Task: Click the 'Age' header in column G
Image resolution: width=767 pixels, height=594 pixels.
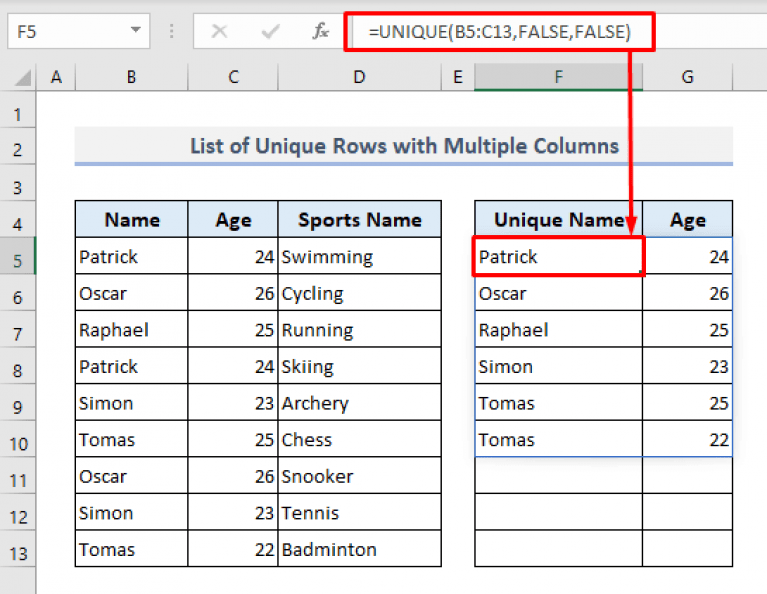Action: pos(688,220)
